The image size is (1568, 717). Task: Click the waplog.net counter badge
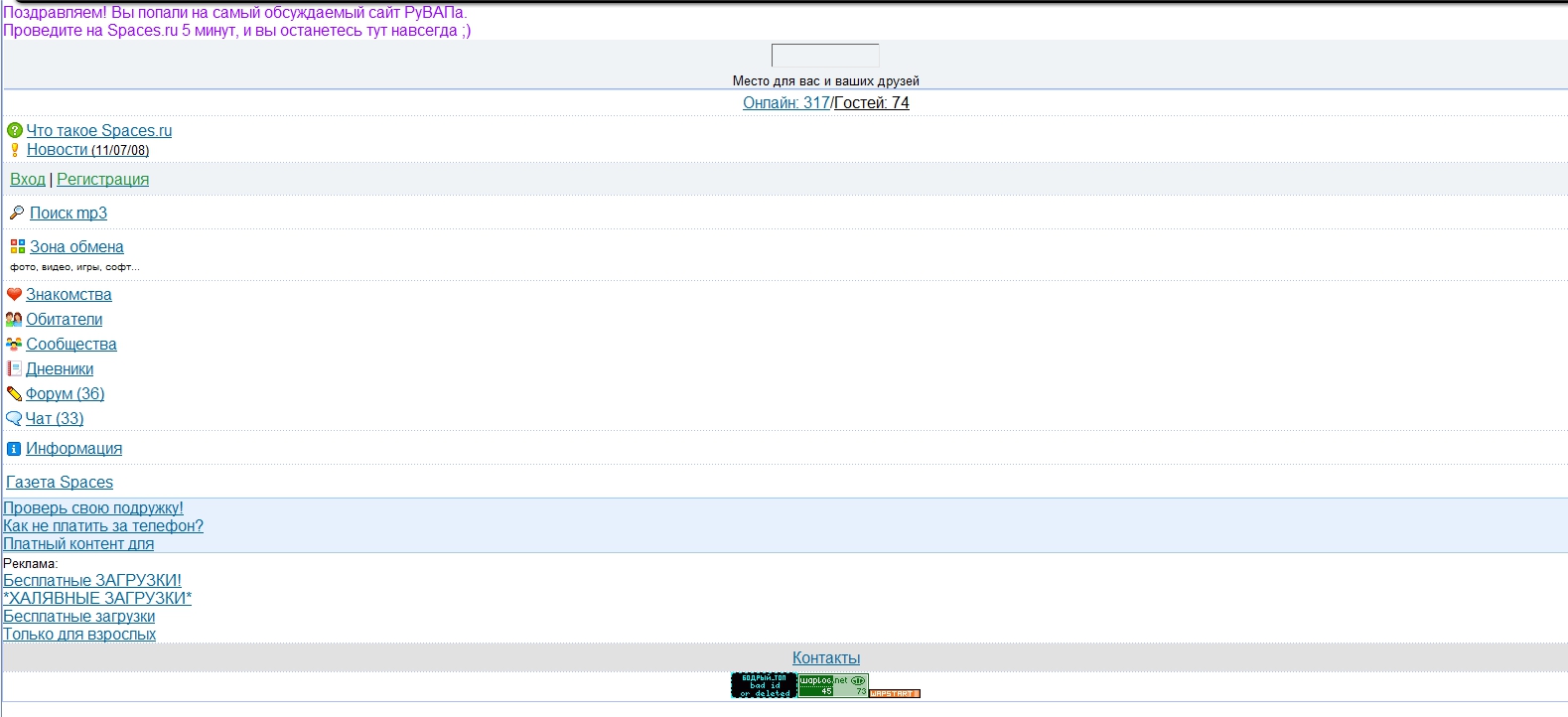click(833, 685)
